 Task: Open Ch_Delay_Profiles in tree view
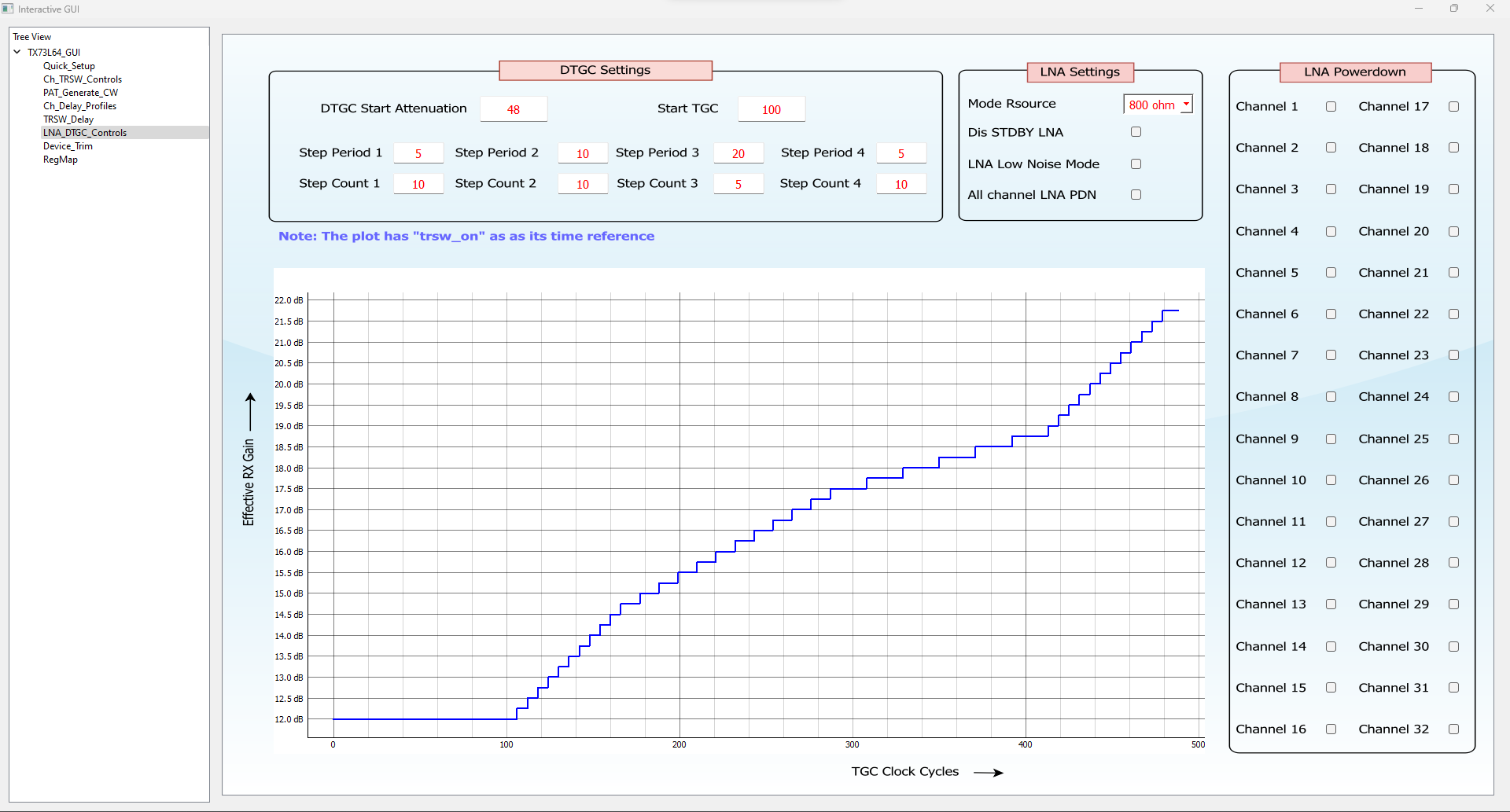[x=79, y=106]
